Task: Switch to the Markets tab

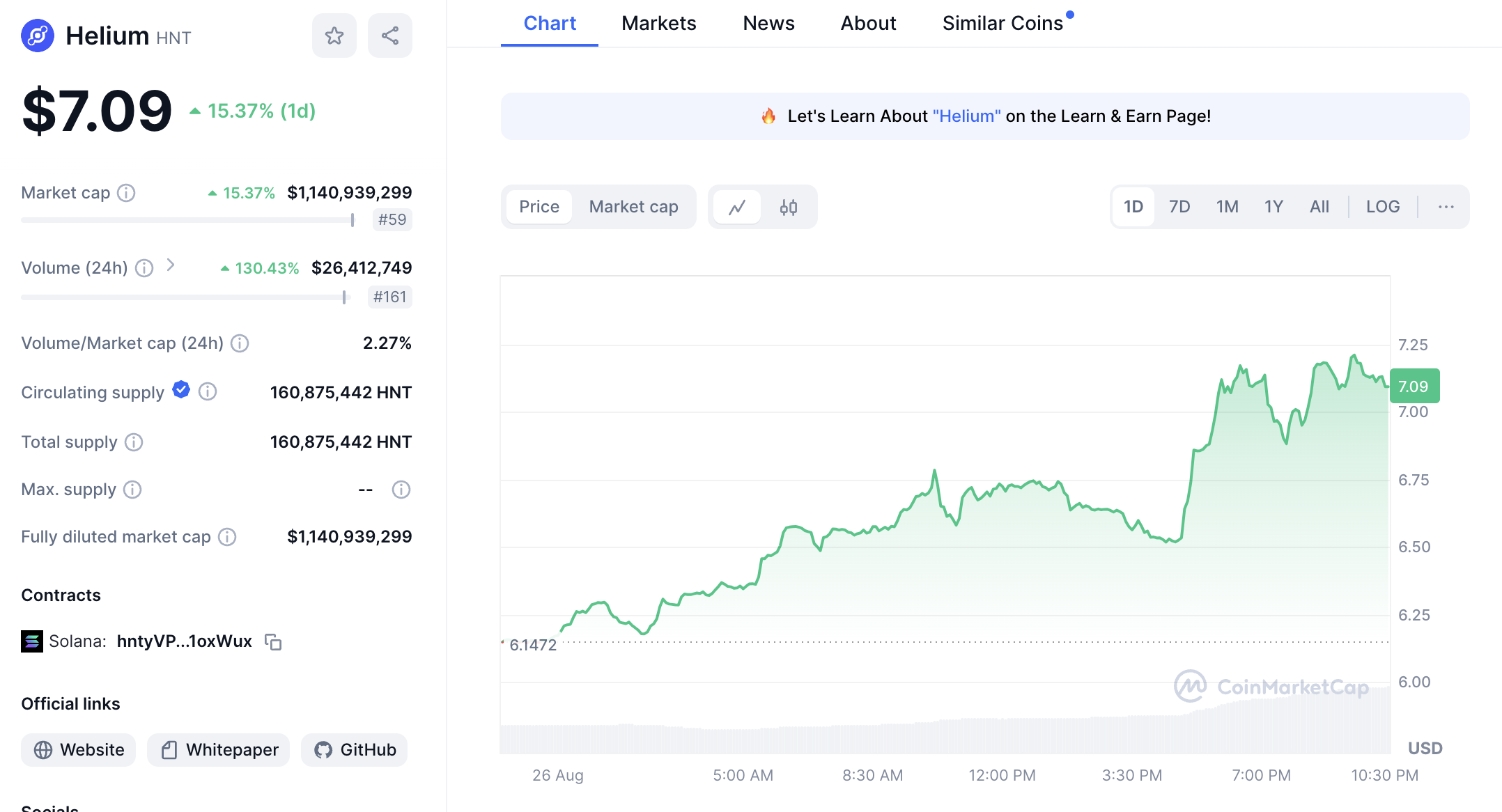Action: tap(659, 23)
